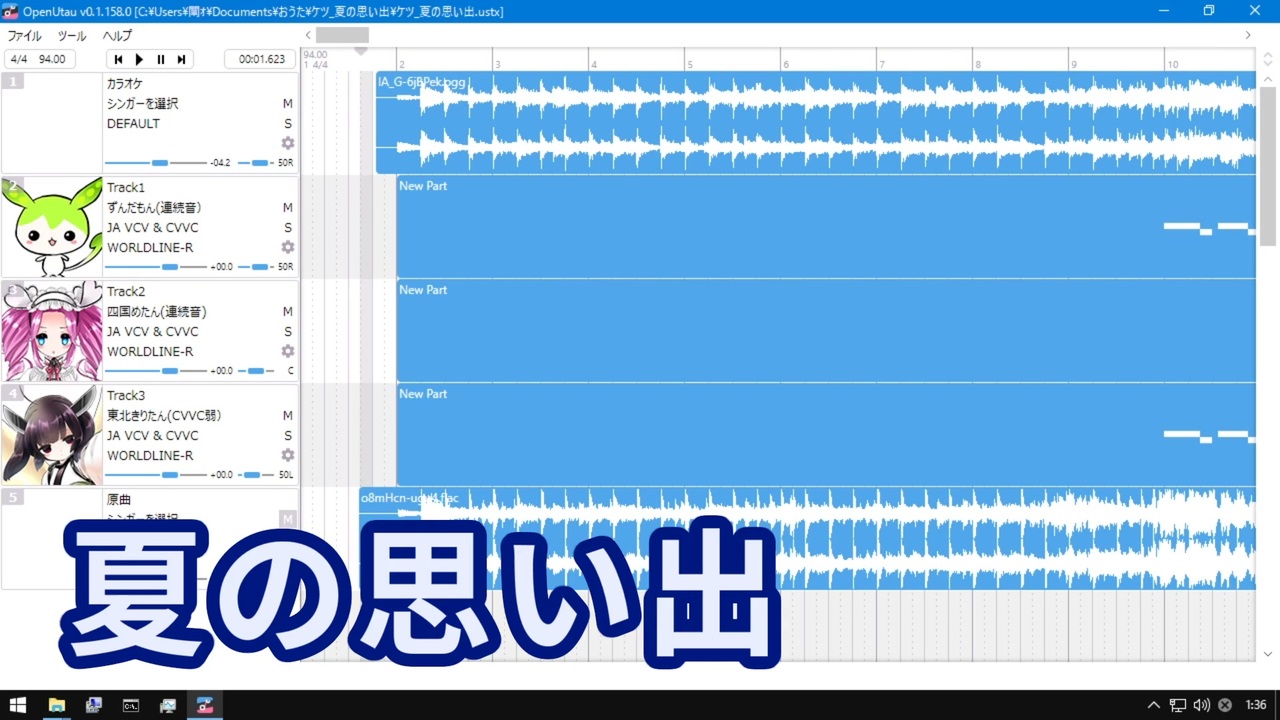Mute Track1 with its M button
1280x720 pixels.
pos(288,207)
